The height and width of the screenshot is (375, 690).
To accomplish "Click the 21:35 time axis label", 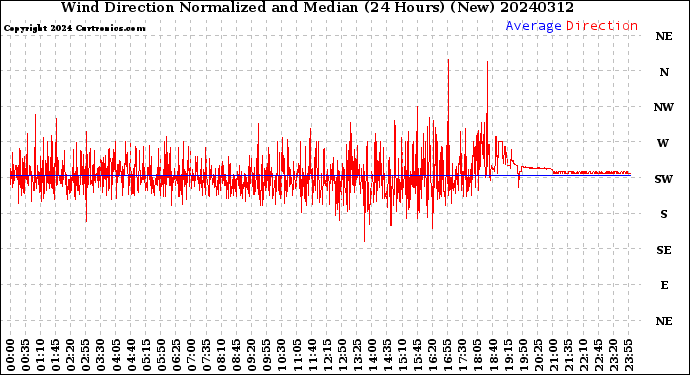I will (x=568, y=355).
